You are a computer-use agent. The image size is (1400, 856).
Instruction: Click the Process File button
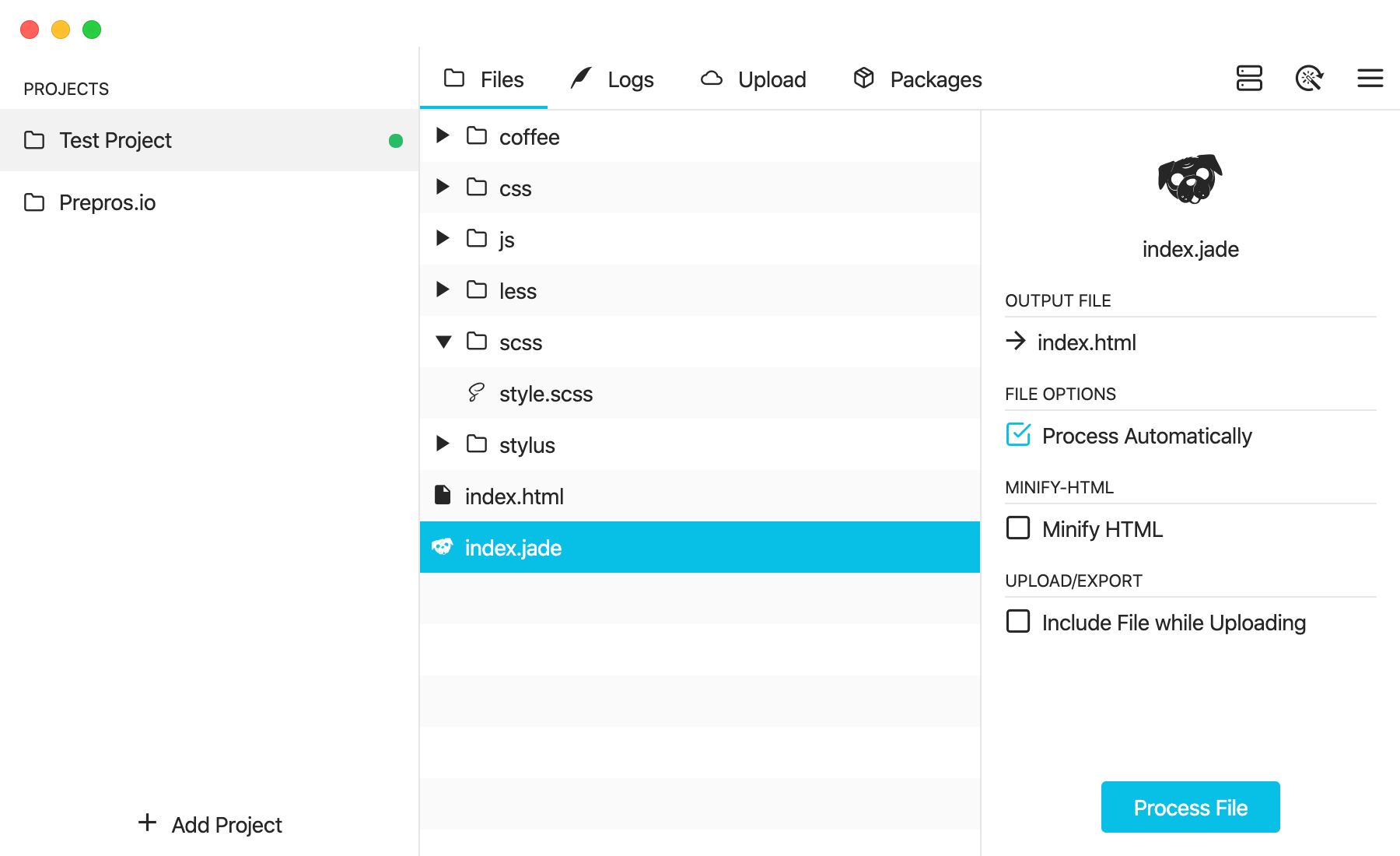click(1190, 807)
